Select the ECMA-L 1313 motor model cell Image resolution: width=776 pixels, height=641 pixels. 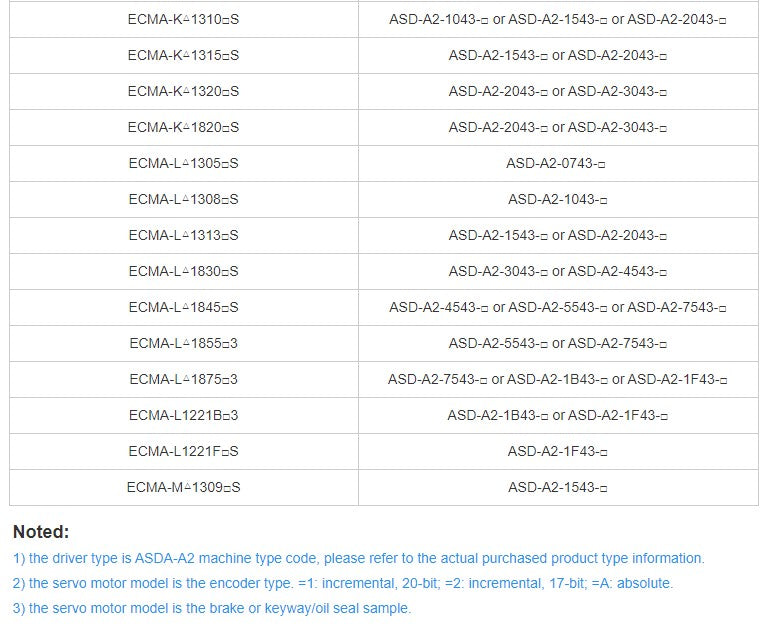(x=184, y=235)
